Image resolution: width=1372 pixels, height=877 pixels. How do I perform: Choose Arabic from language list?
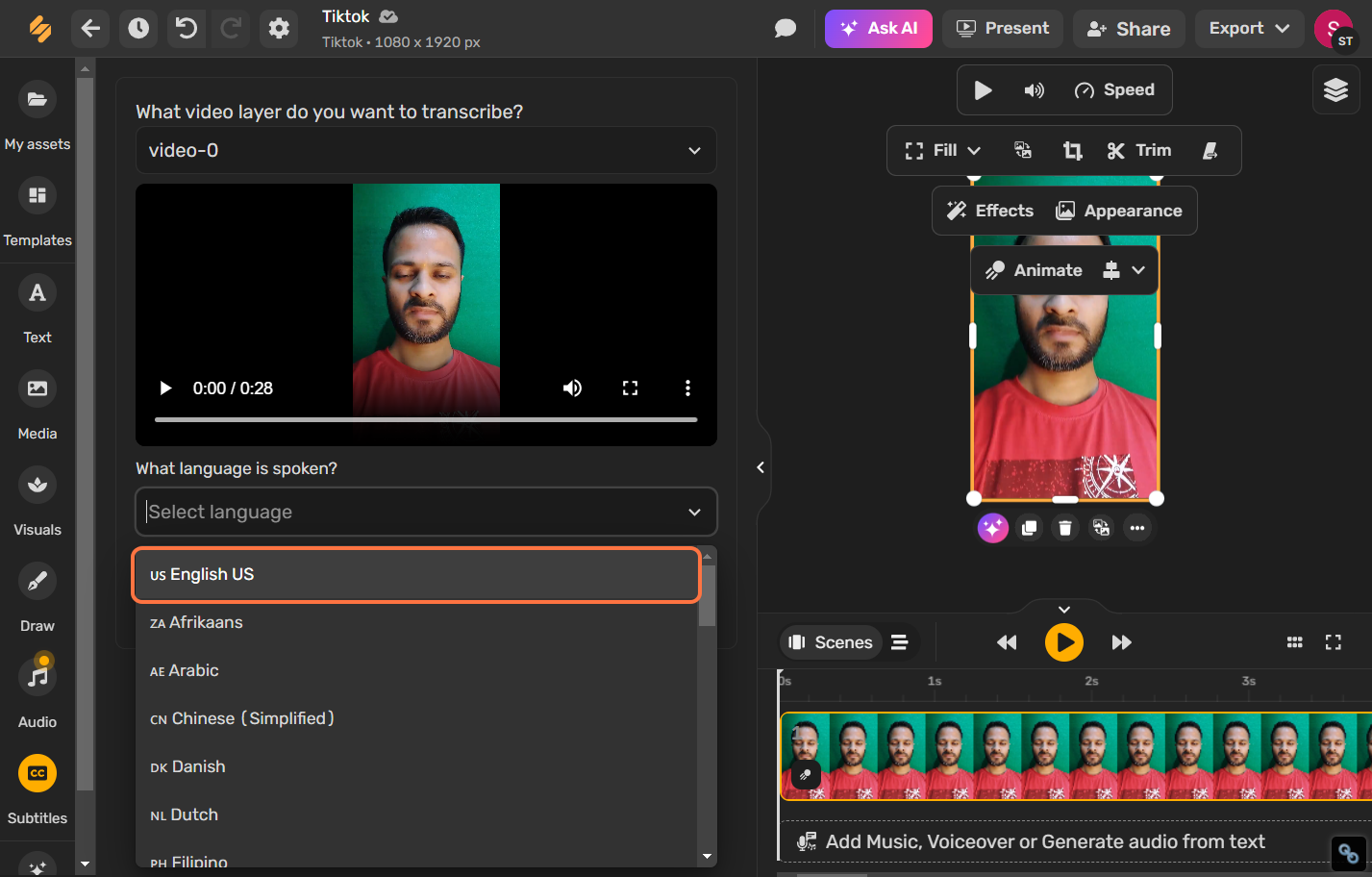click(x=416, y=671)
